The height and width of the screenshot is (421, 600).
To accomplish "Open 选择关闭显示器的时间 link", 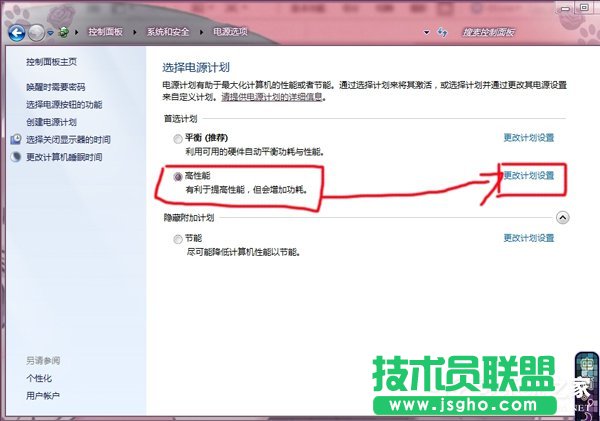I will click(x=68, y=140).
